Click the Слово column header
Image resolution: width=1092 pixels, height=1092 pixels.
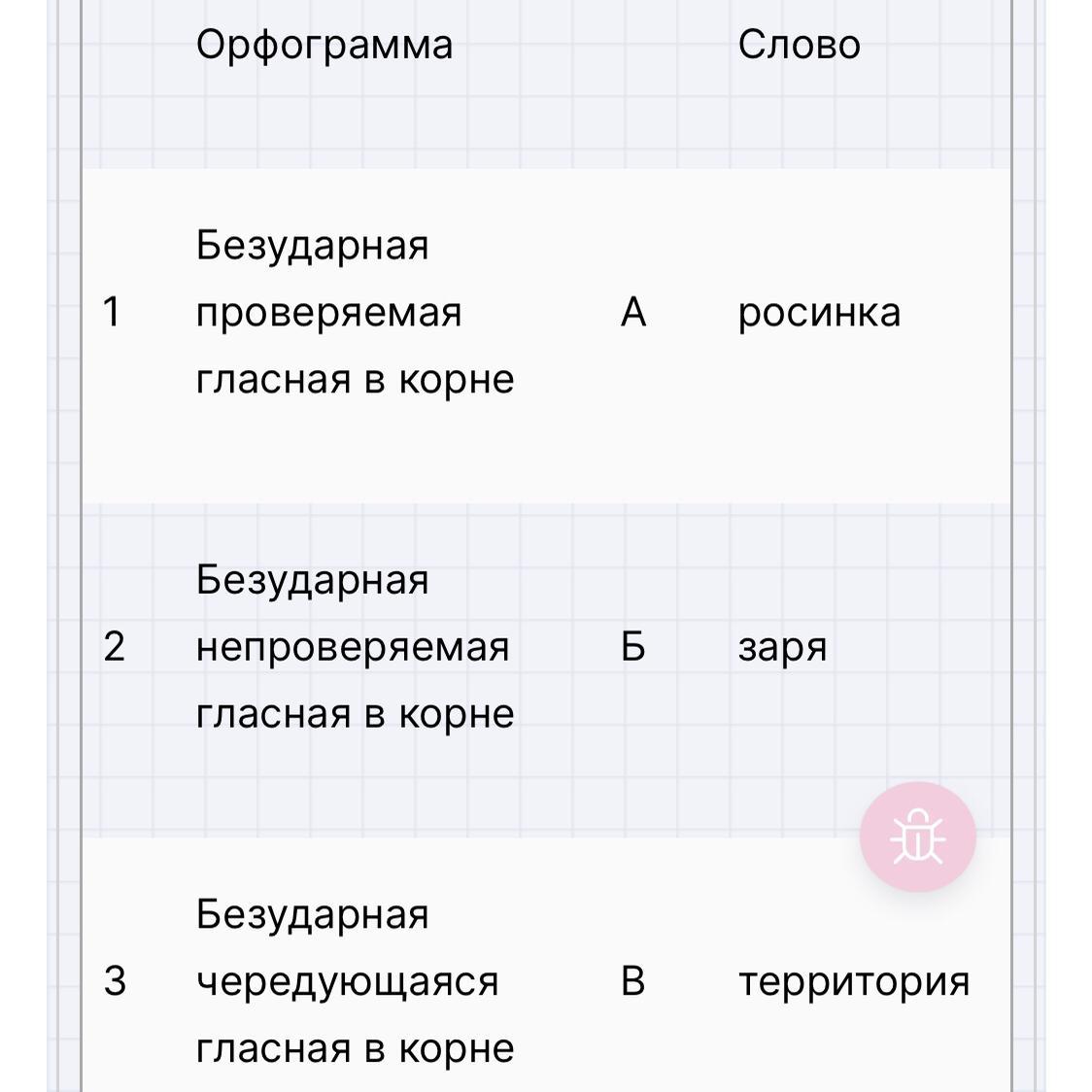click(799, 45)
